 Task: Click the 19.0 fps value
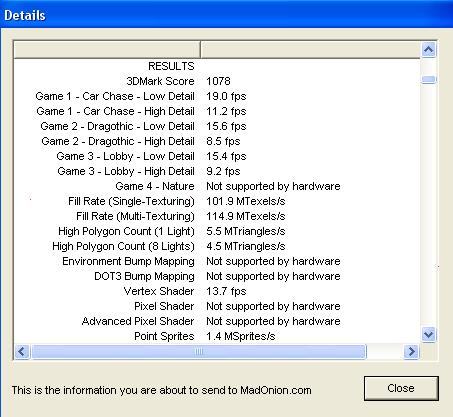click(x=226, y=96)
